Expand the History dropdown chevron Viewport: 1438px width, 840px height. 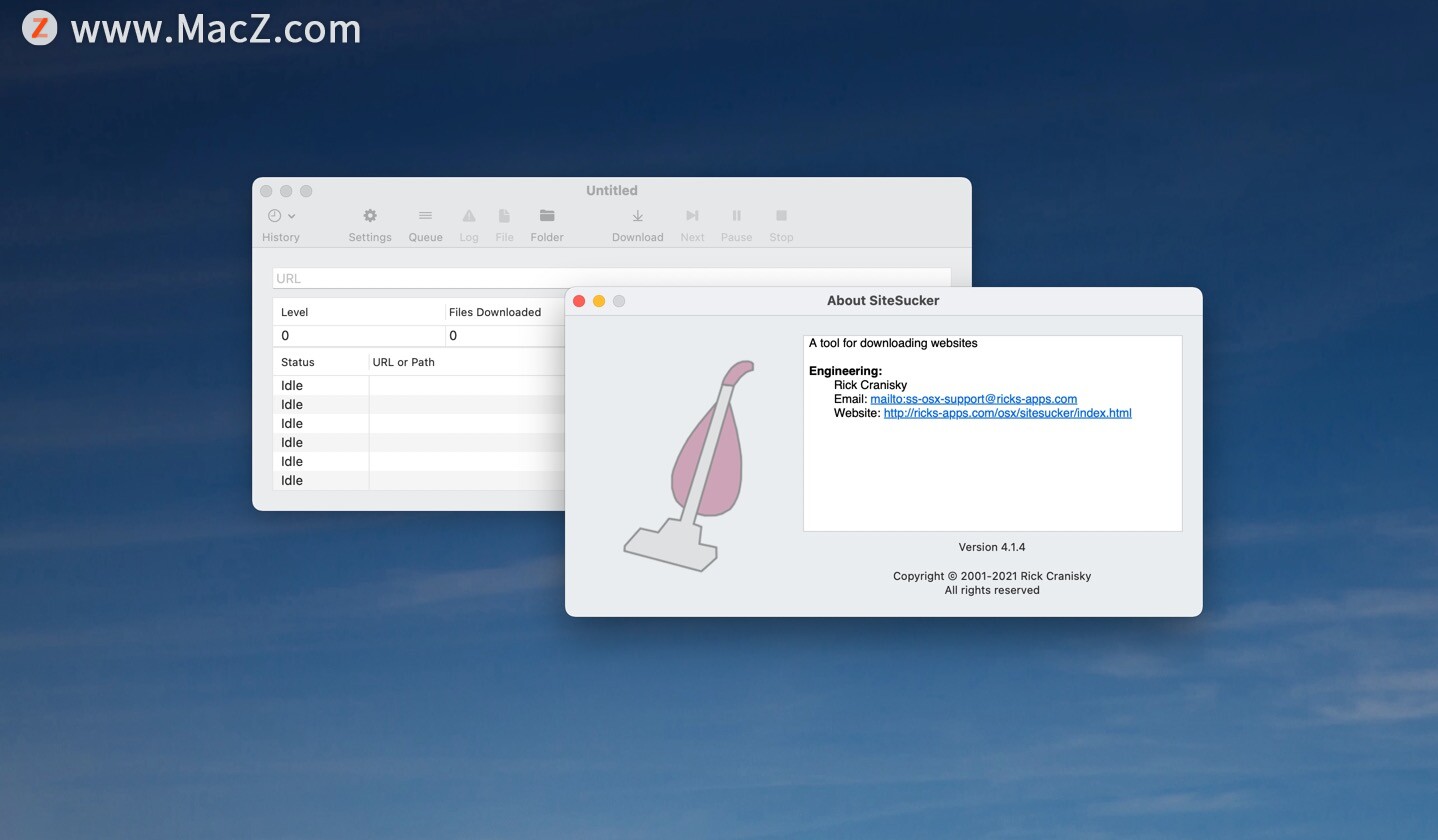click(292, 216)
